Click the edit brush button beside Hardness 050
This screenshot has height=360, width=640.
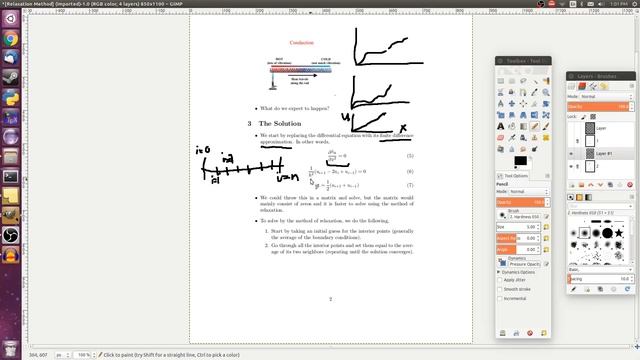click(x=546, y=217)
